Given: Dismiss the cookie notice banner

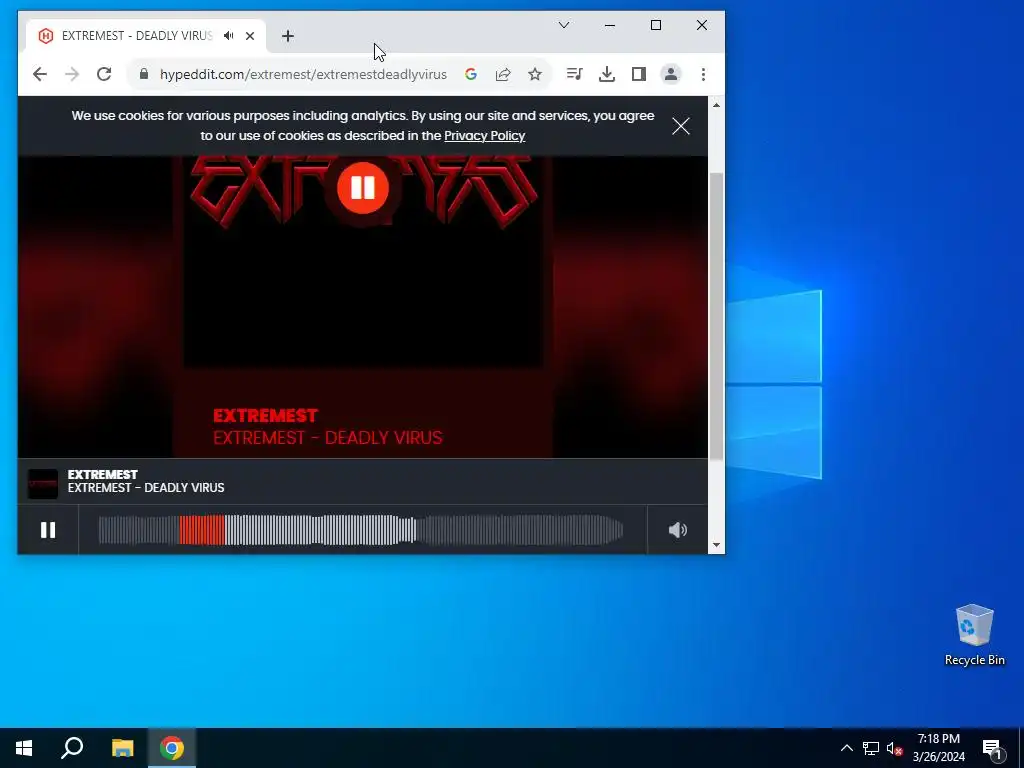Looking at the screenshot, I should click(x=680, y=126).
